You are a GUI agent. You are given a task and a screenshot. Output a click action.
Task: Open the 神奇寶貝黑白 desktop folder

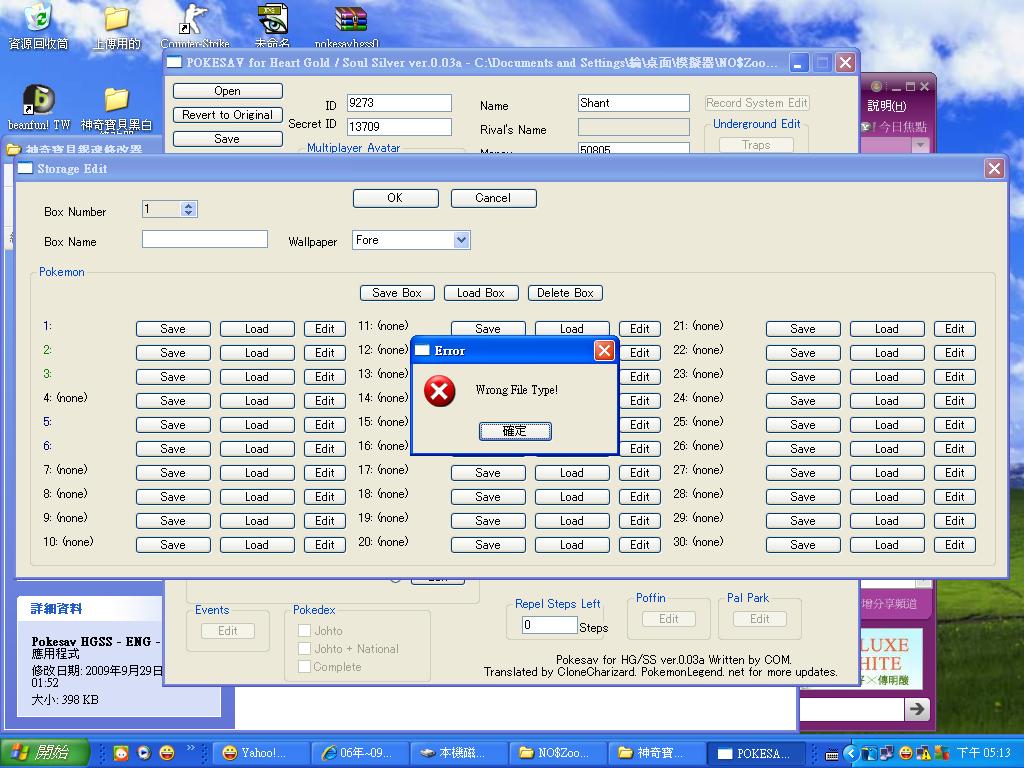point(116,99)
